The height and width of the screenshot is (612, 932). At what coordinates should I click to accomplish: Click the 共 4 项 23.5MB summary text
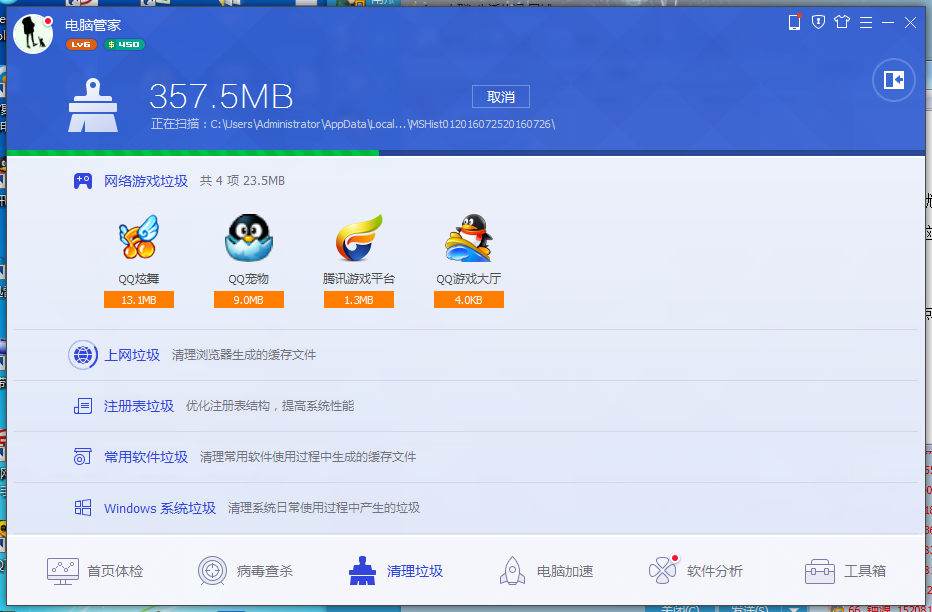(x=243, y=181)
